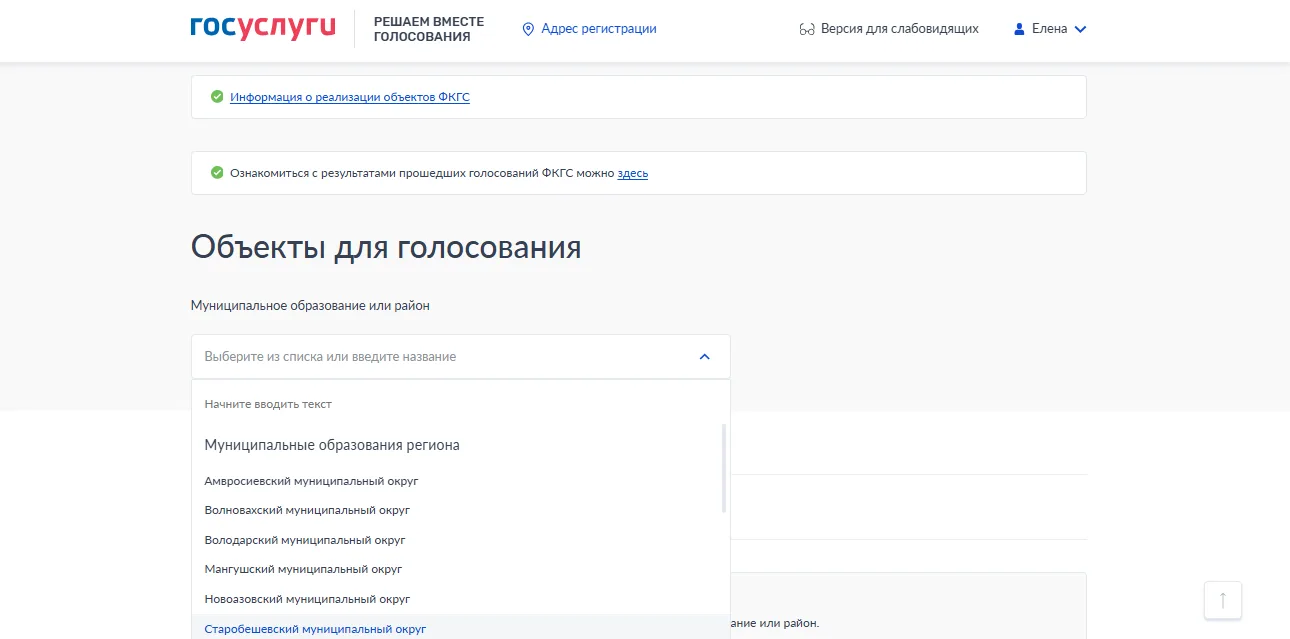Image resolution: width=1290 pixels, height=639 pixels.
Task: Select Волновахский муниципальный округ
Action: (x=307, y=510)
